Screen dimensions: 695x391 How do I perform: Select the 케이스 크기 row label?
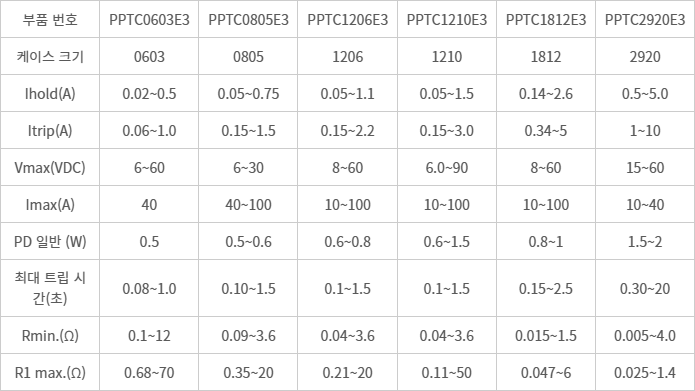(50, 57)
